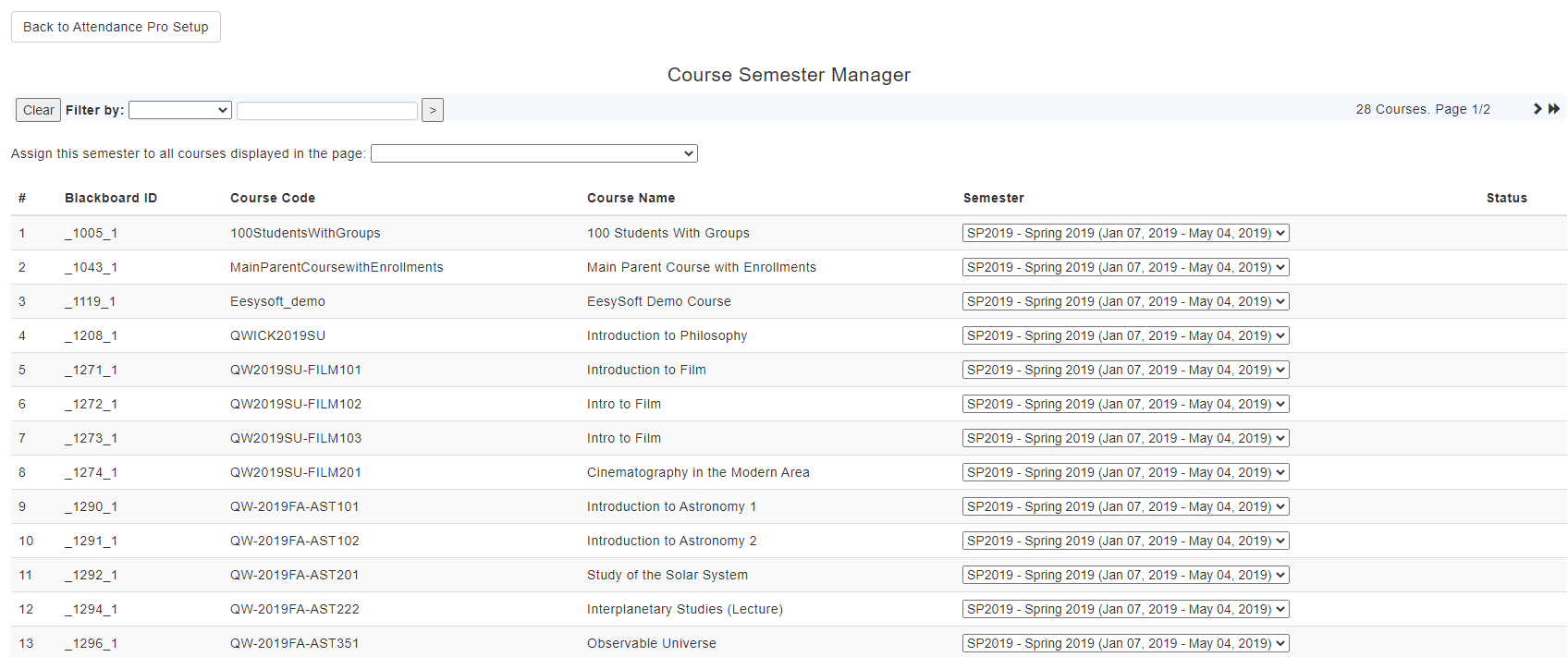Pick semester for Observable Universe course
The height and width of the screenshot is (657, 1568).
pyautogui.click(x=1125, y=643)
